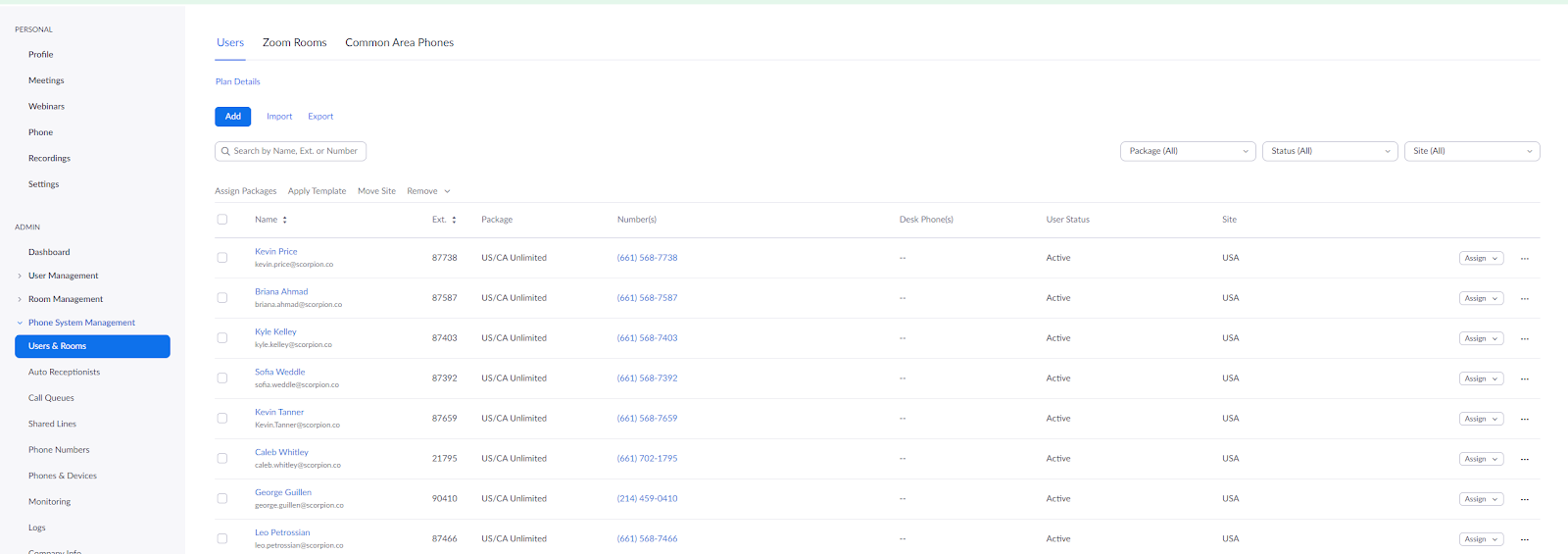Open the Package (All) filter dropdown

1187,151
